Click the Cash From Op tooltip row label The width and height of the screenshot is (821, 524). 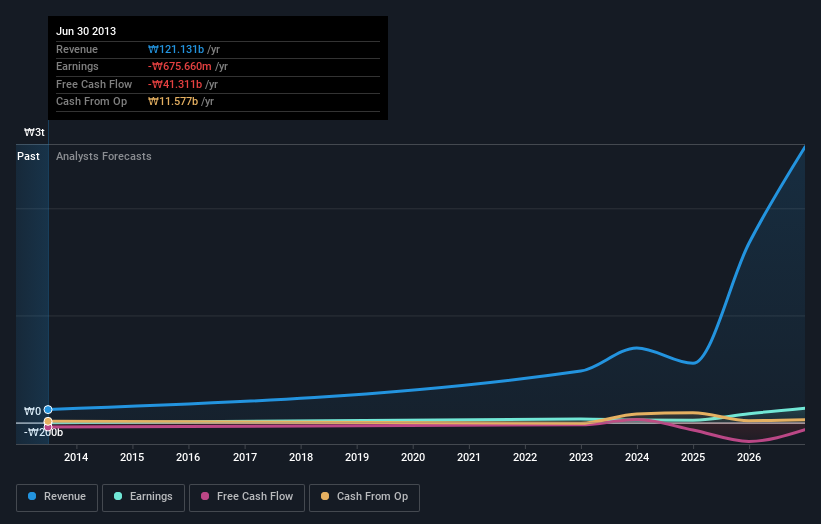click(x=92, y=102)
